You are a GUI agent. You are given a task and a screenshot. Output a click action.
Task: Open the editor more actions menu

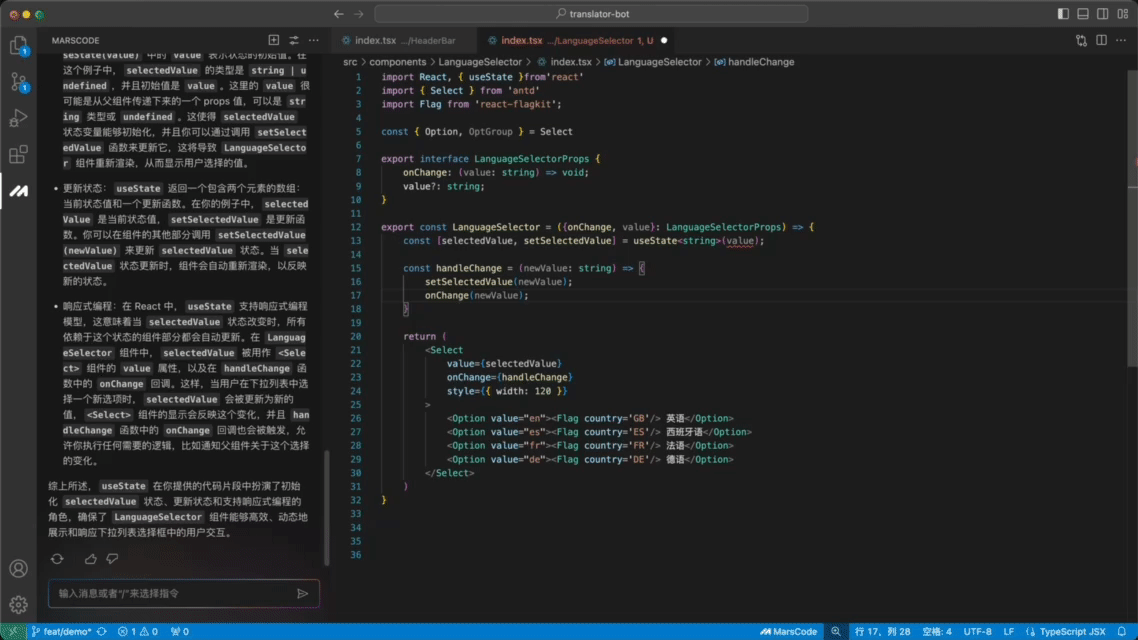coord(1122,41)
